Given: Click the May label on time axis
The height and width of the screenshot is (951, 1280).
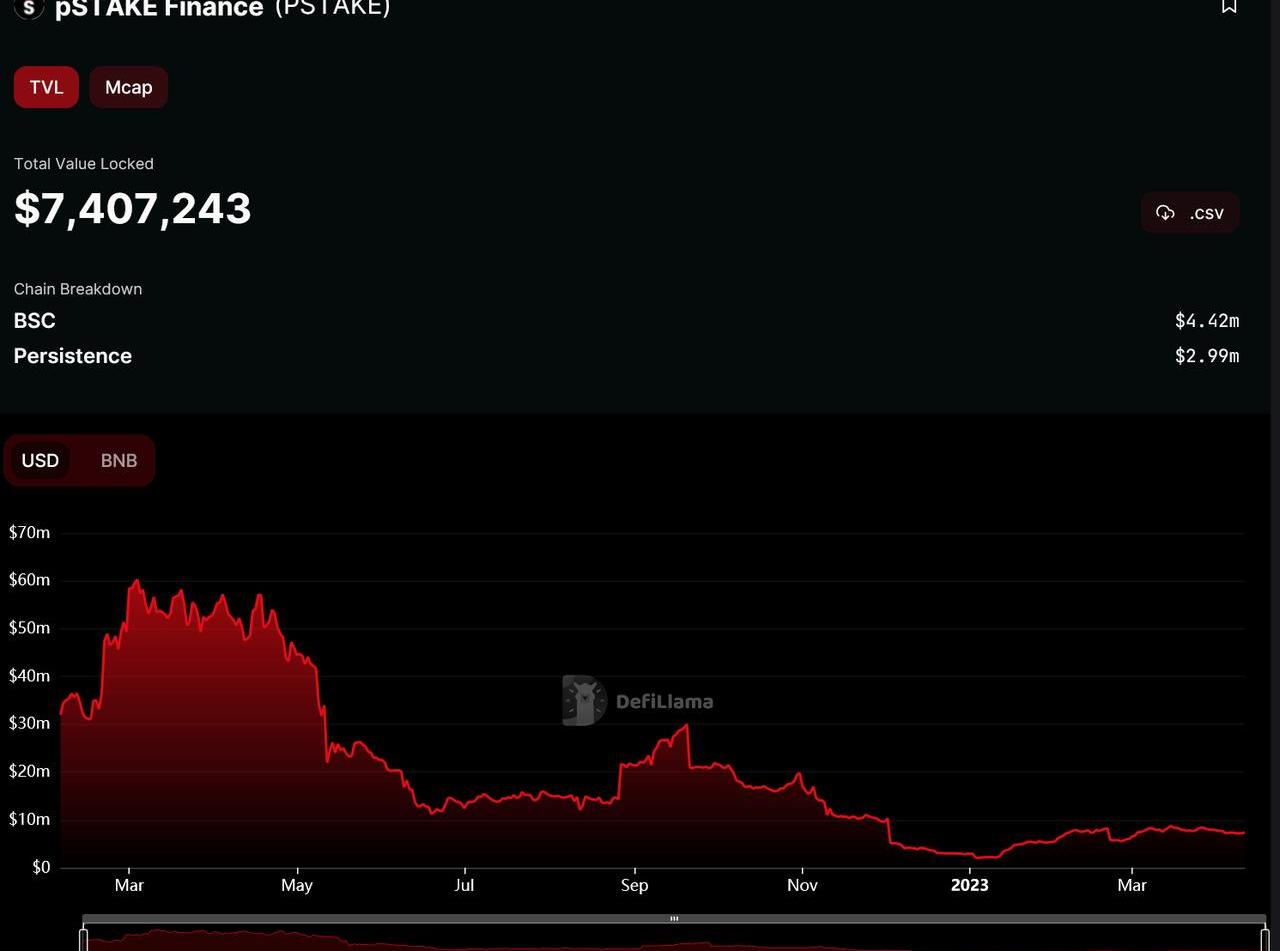Looking at the screenshot, I should (297, 885).
